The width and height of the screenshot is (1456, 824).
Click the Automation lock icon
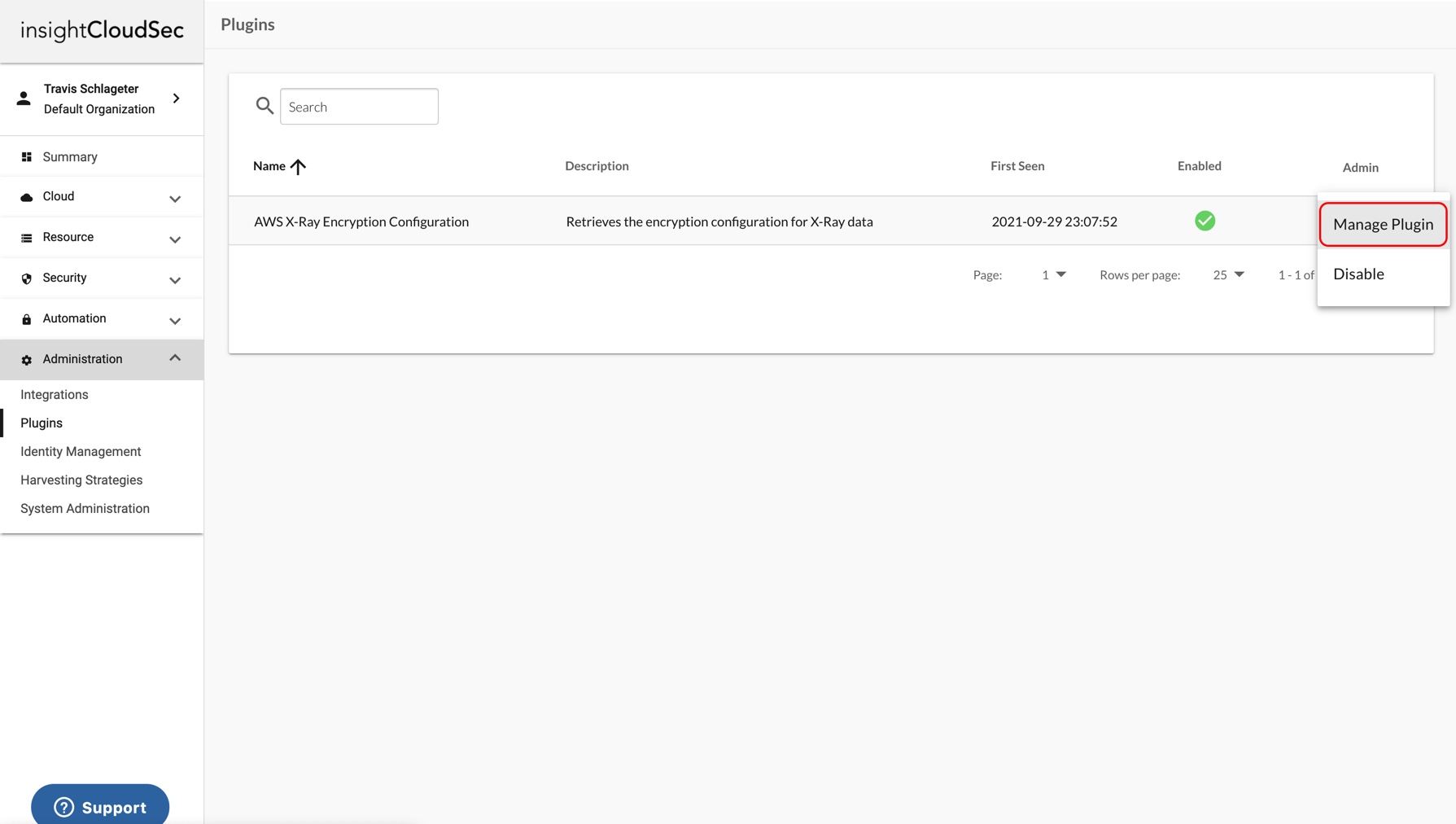(x=27, y=319)
